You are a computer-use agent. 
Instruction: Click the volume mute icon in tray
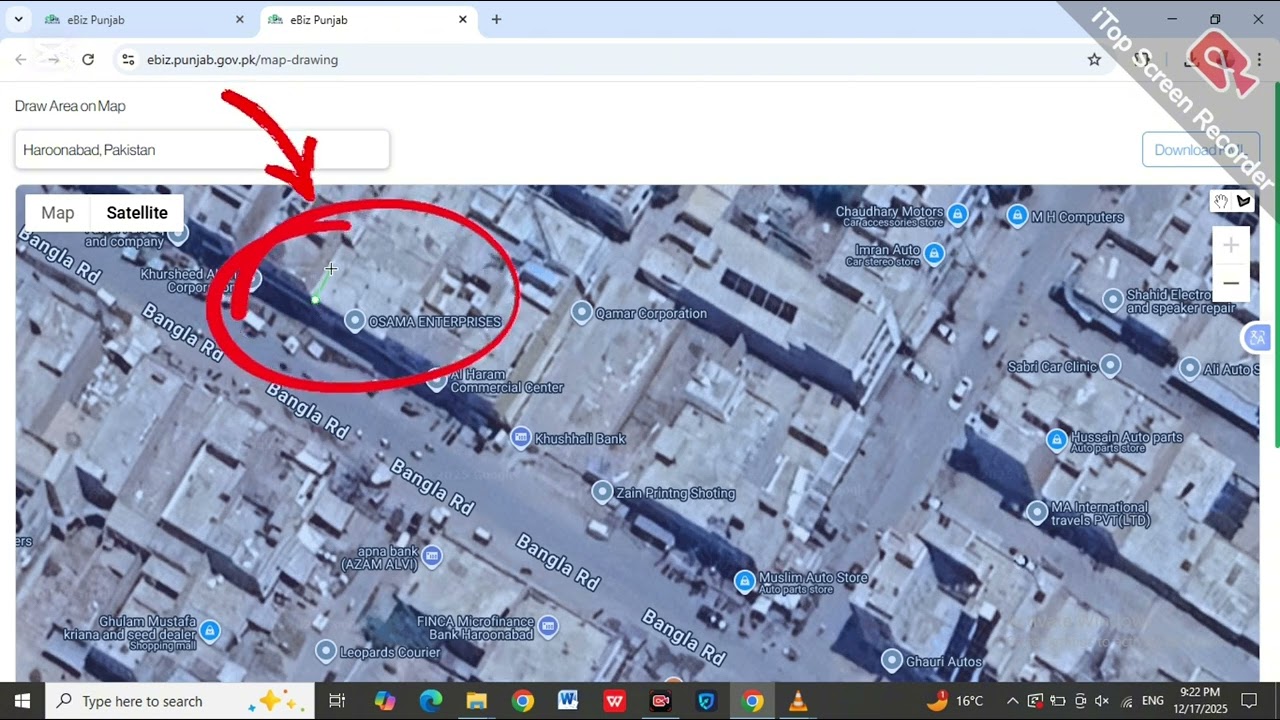1102,701
